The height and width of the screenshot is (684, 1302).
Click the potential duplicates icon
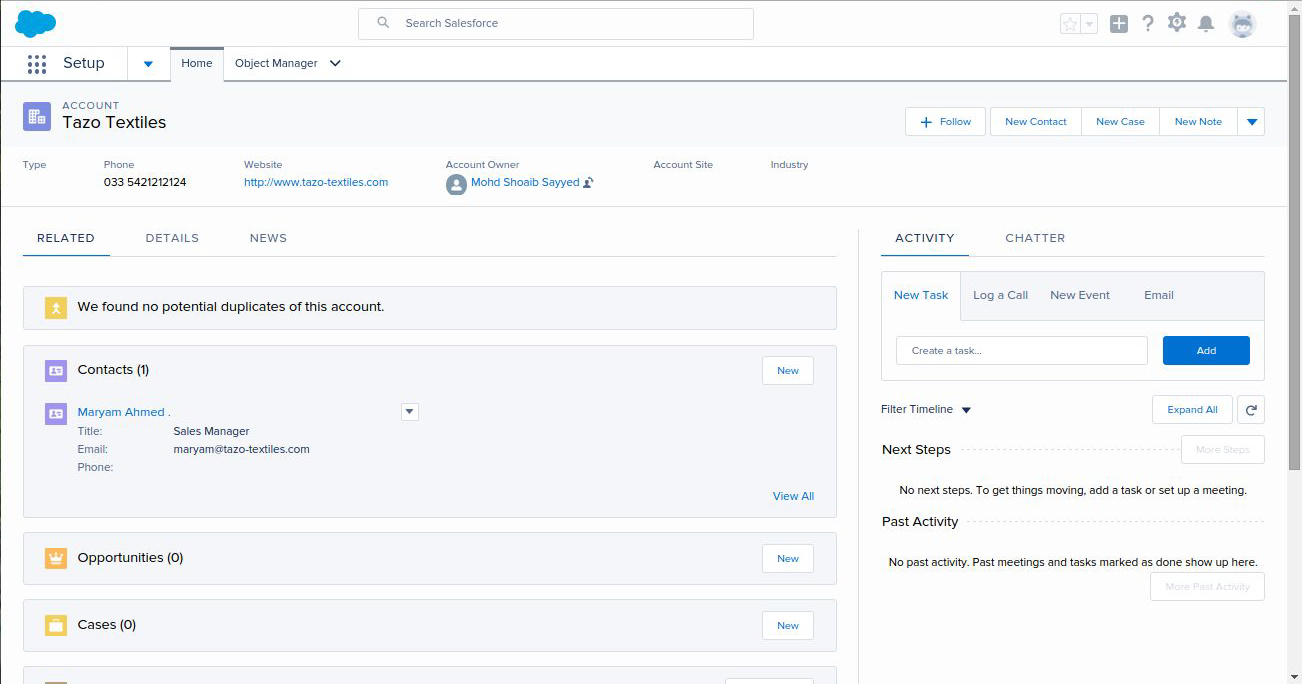[x=56, y=308]
